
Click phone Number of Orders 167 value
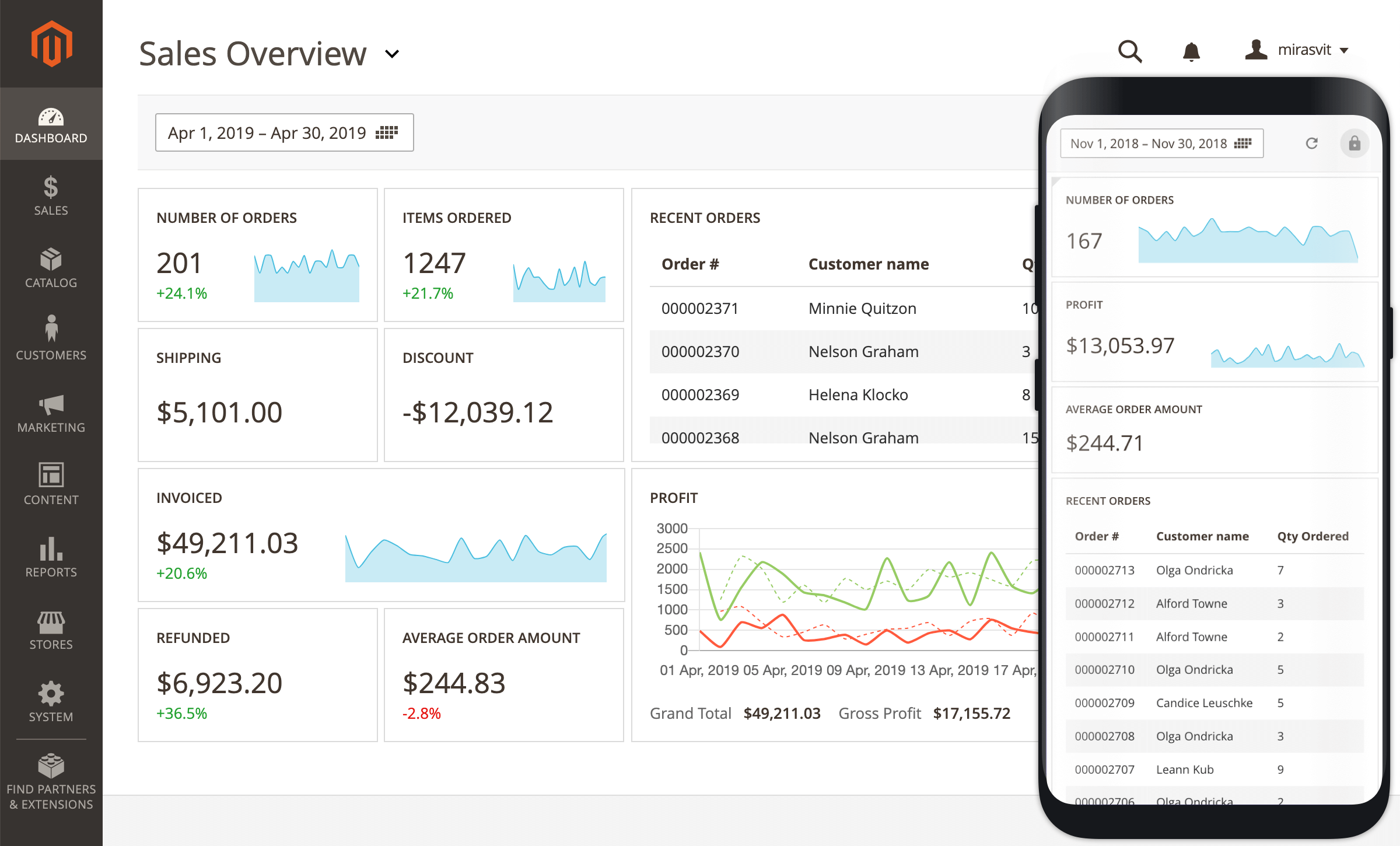click(1084, 241)
